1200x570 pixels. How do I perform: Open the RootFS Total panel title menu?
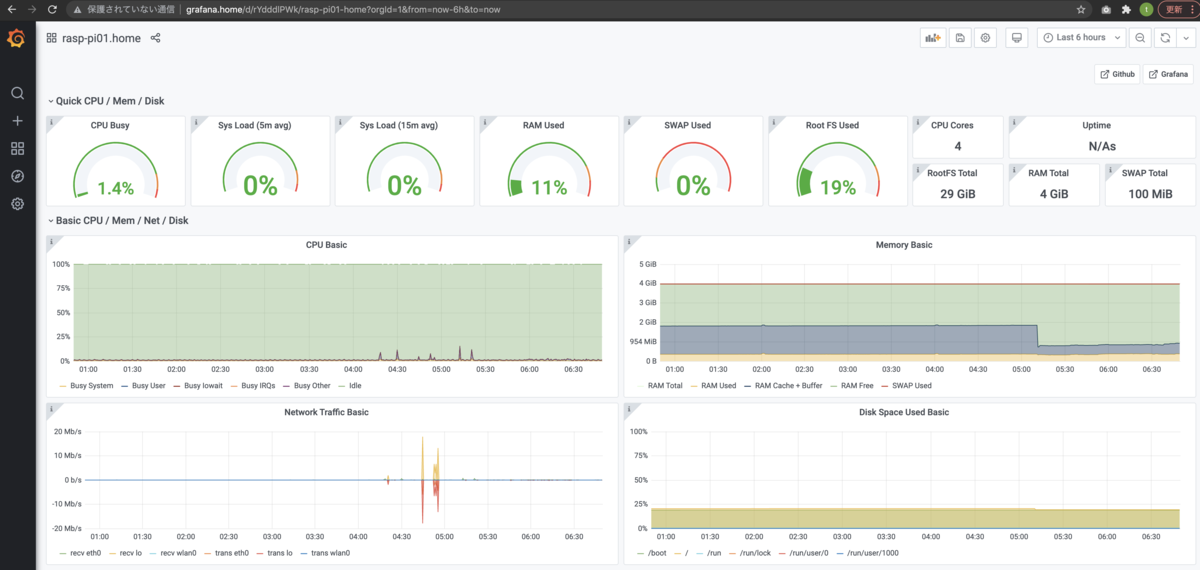[x=952, y=173]
